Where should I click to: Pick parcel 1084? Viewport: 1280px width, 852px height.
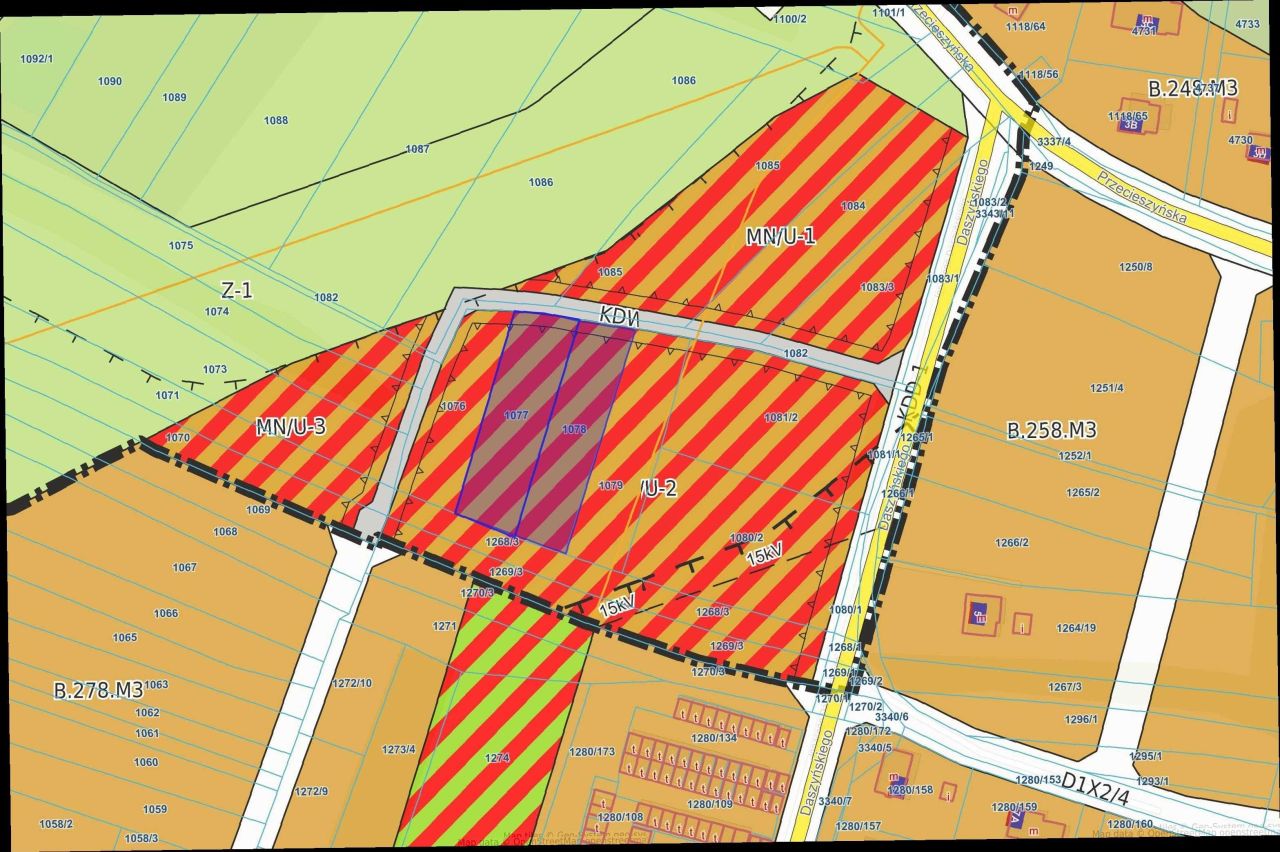coord(853,206)
